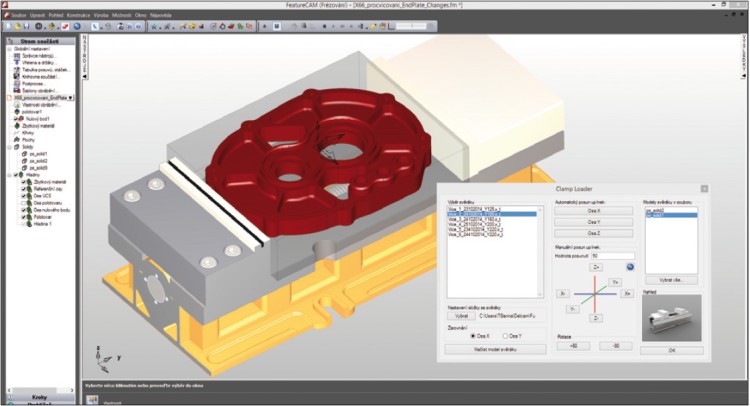This screenshot has height=406, width=750.
Task: Collapse the Solidy tree node
Action: 9,148
